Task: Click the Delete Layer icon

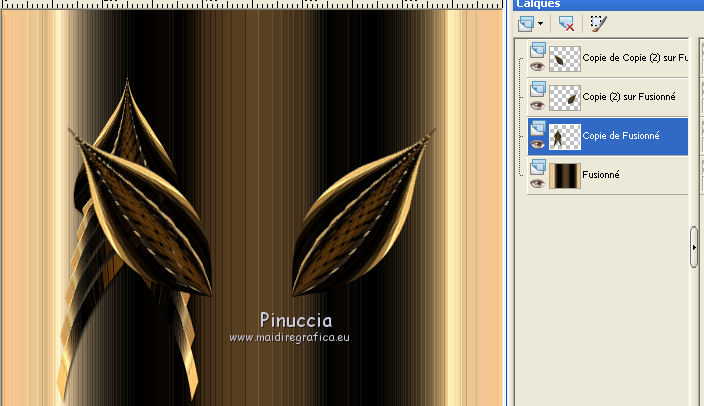Action: (566, 23)
